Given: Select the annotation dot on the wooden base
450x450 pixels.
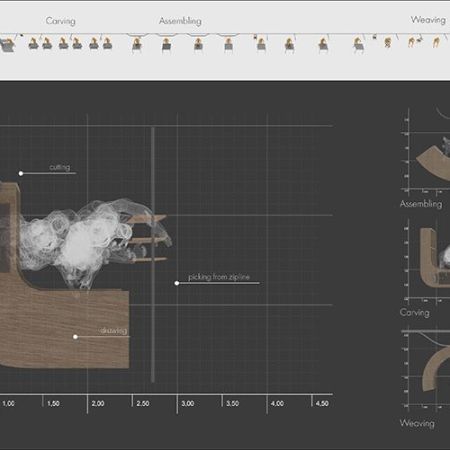Looking at the screenshot, I should [75, 337].
